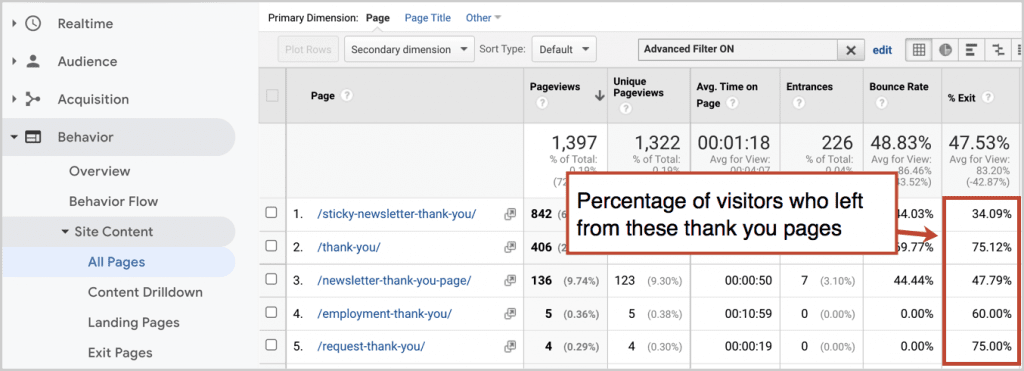This screenshot has height=371, width=1024.
Task: Click the Acquisition arrows icon
Action: coord(33,99)
